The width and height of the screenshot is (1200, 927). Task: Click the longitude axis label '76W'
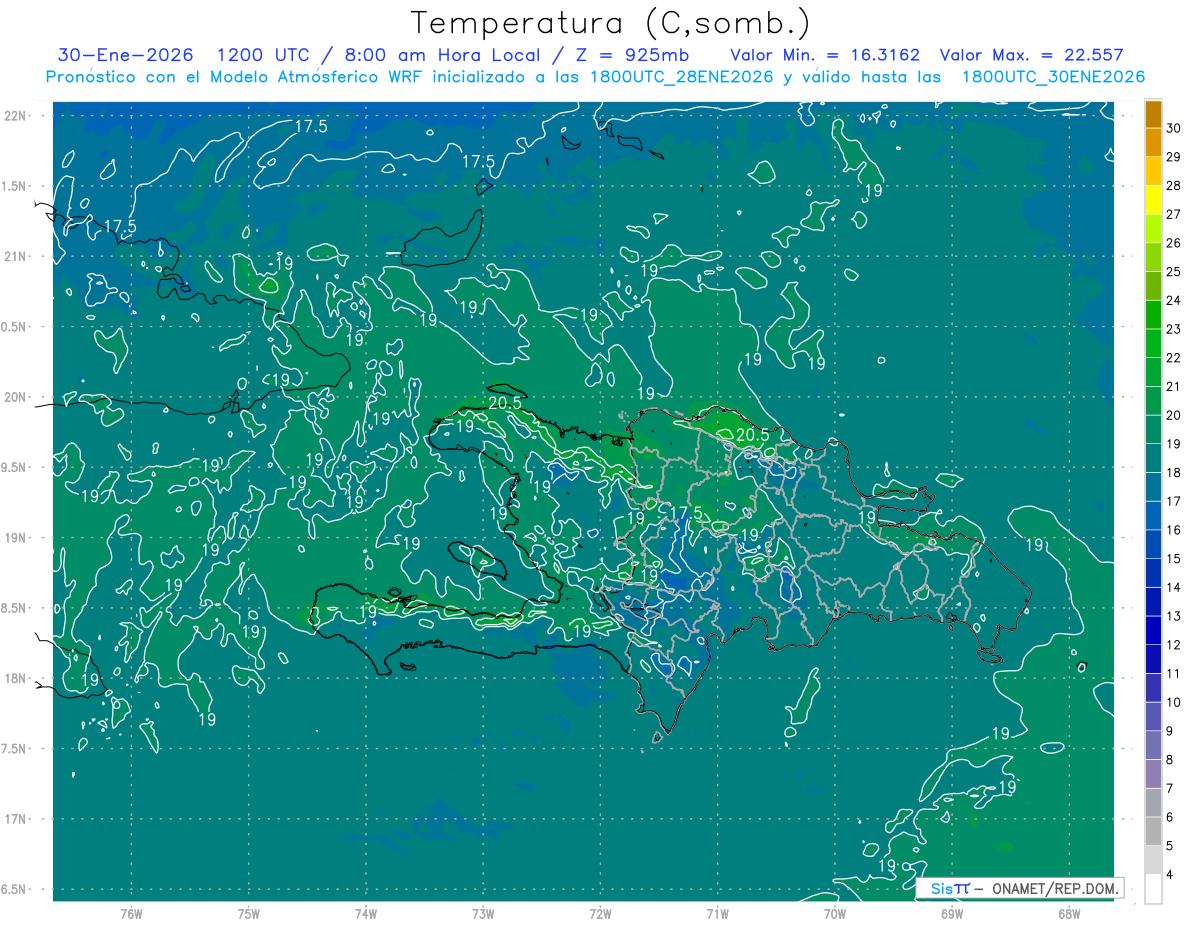pyautogui.click(x=131, y=913)
